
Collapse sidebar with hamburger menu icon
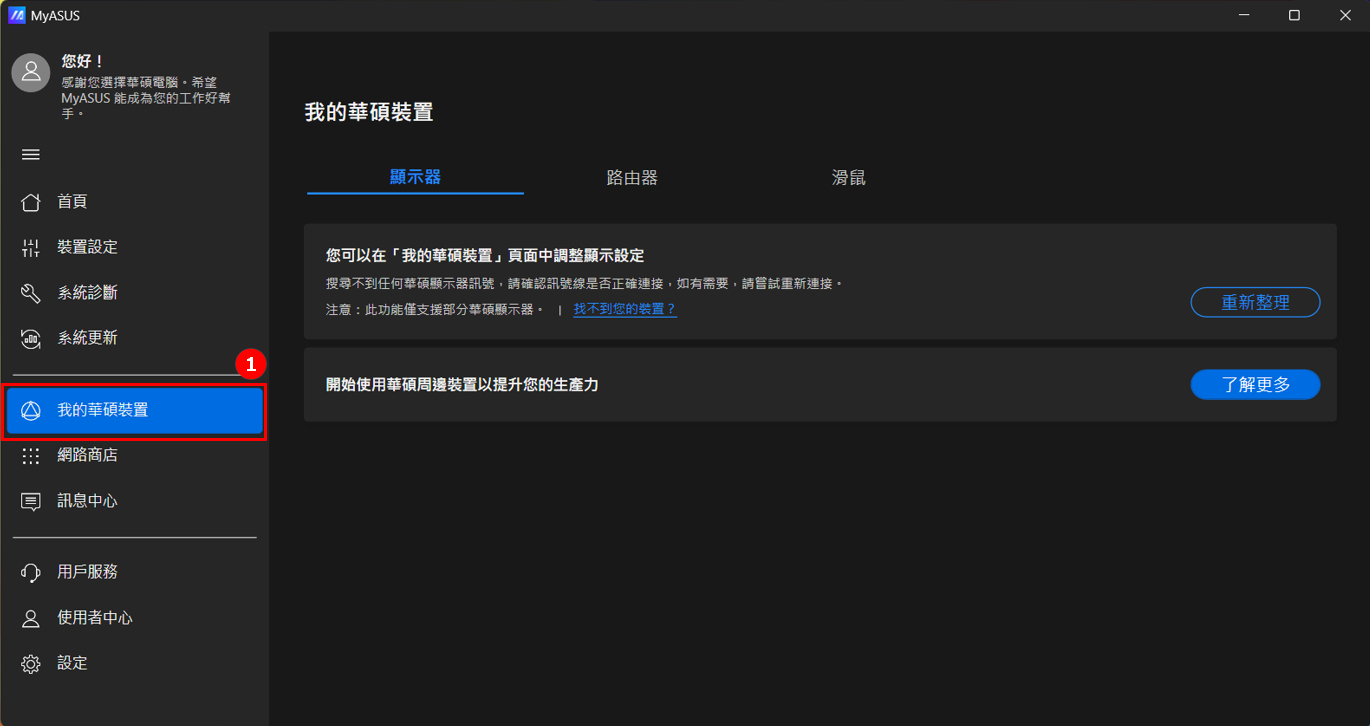[31, 154]
